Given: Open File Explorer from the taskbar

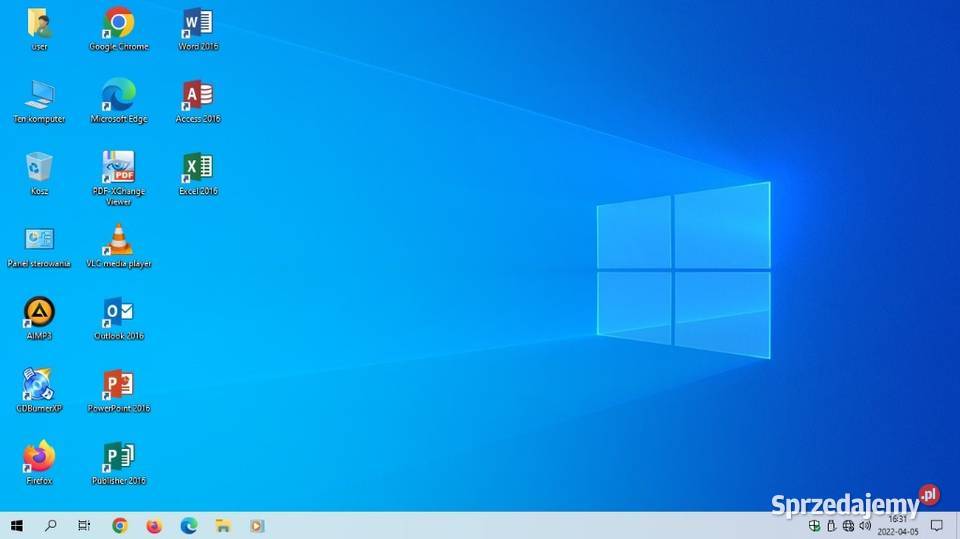Looking at the screenshot, I should point(223,526).
